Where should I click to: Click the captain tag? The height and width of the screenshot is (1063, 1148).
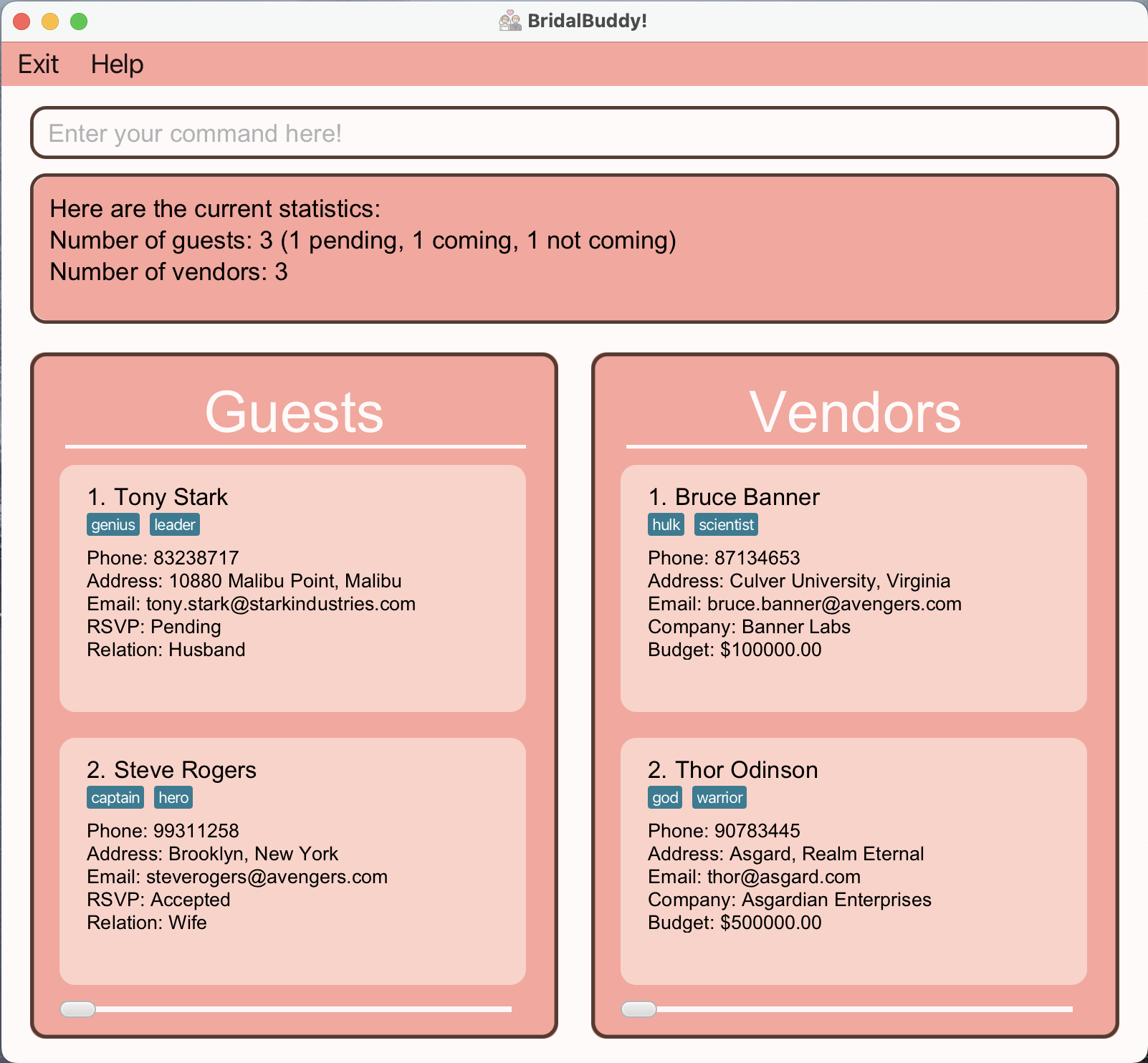click(x=115, y=798)
